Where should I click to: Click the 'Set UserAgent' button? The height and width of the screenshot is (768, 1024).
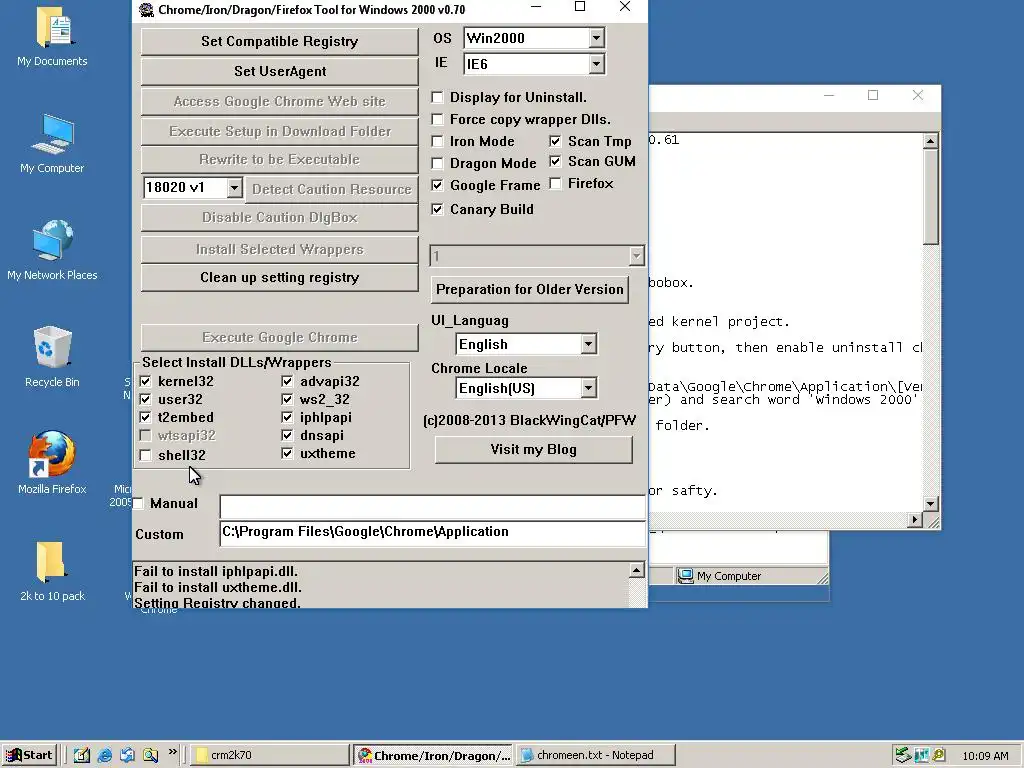(280, 71)
